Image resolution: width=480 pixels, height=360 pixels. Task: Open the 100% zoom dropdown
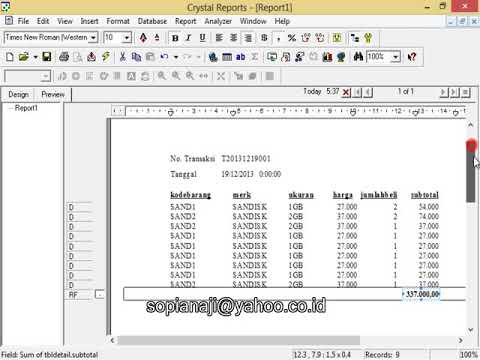click(395, 57)
